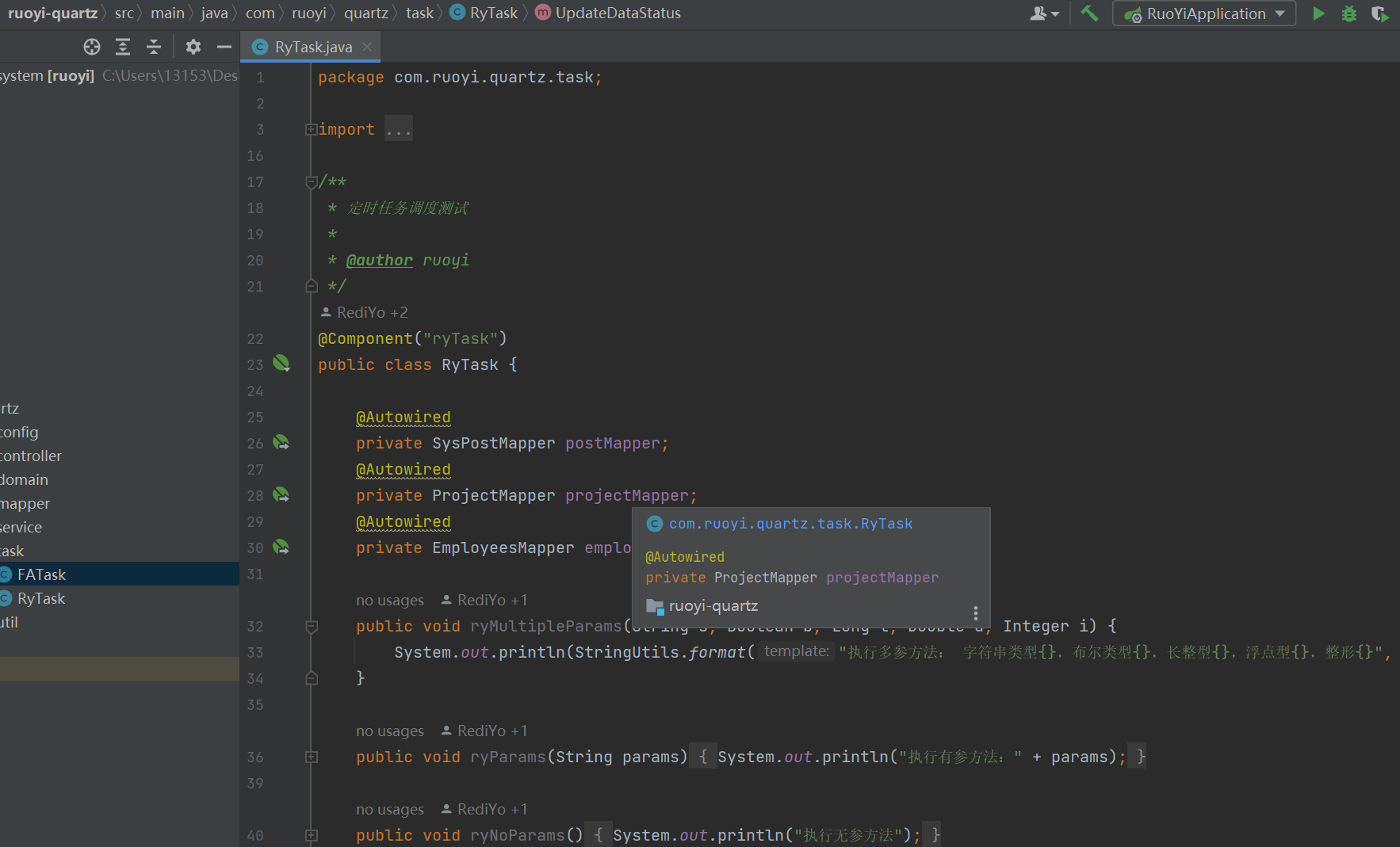Click Spring bean gutter icon on line 23
Screen dimensions: 1400x847
281,364
